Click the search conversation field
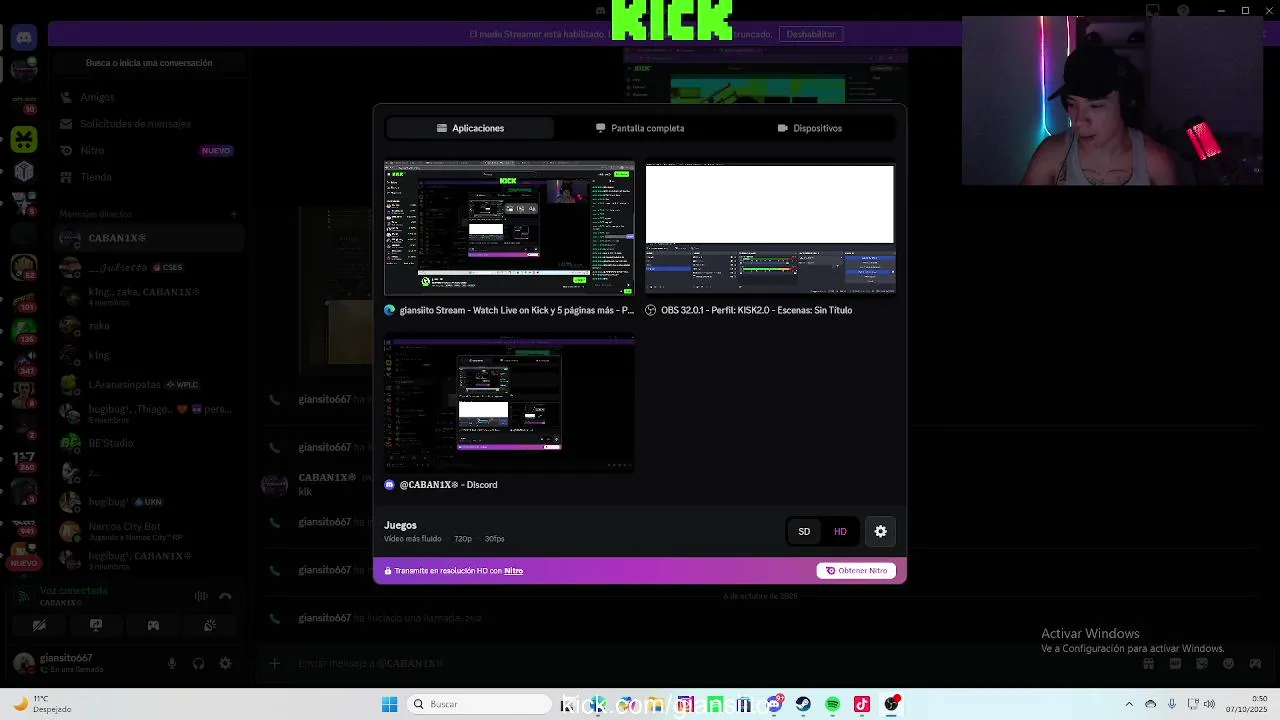The height and width of the screenshot is (720, 1280). tap(149, 63)
